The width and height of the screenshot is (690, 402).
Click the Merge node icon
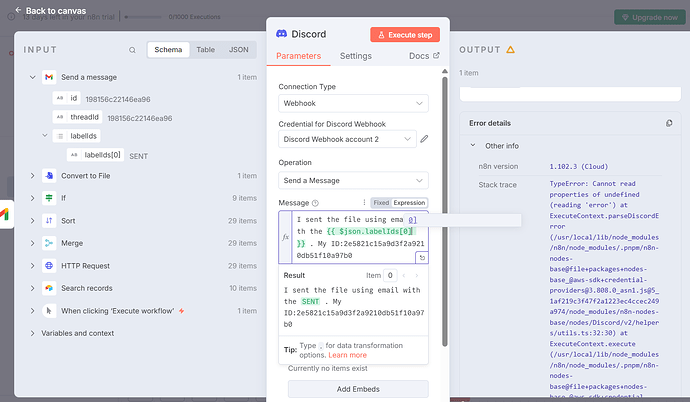tap(49, 243)
